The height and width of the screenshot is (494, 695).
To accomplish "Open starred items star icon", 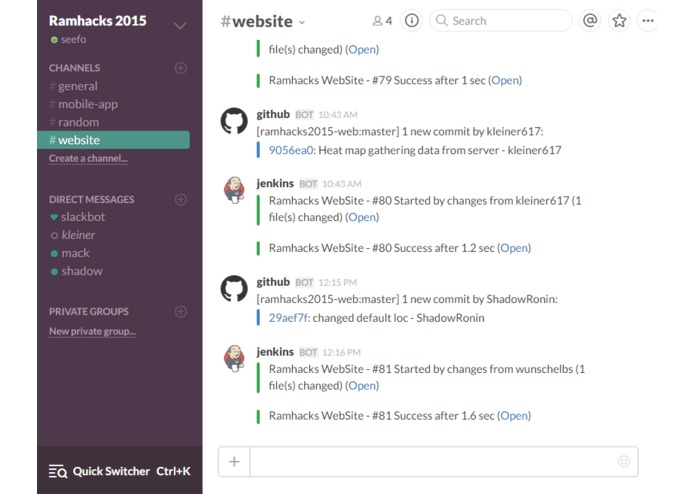I will 619,20.
